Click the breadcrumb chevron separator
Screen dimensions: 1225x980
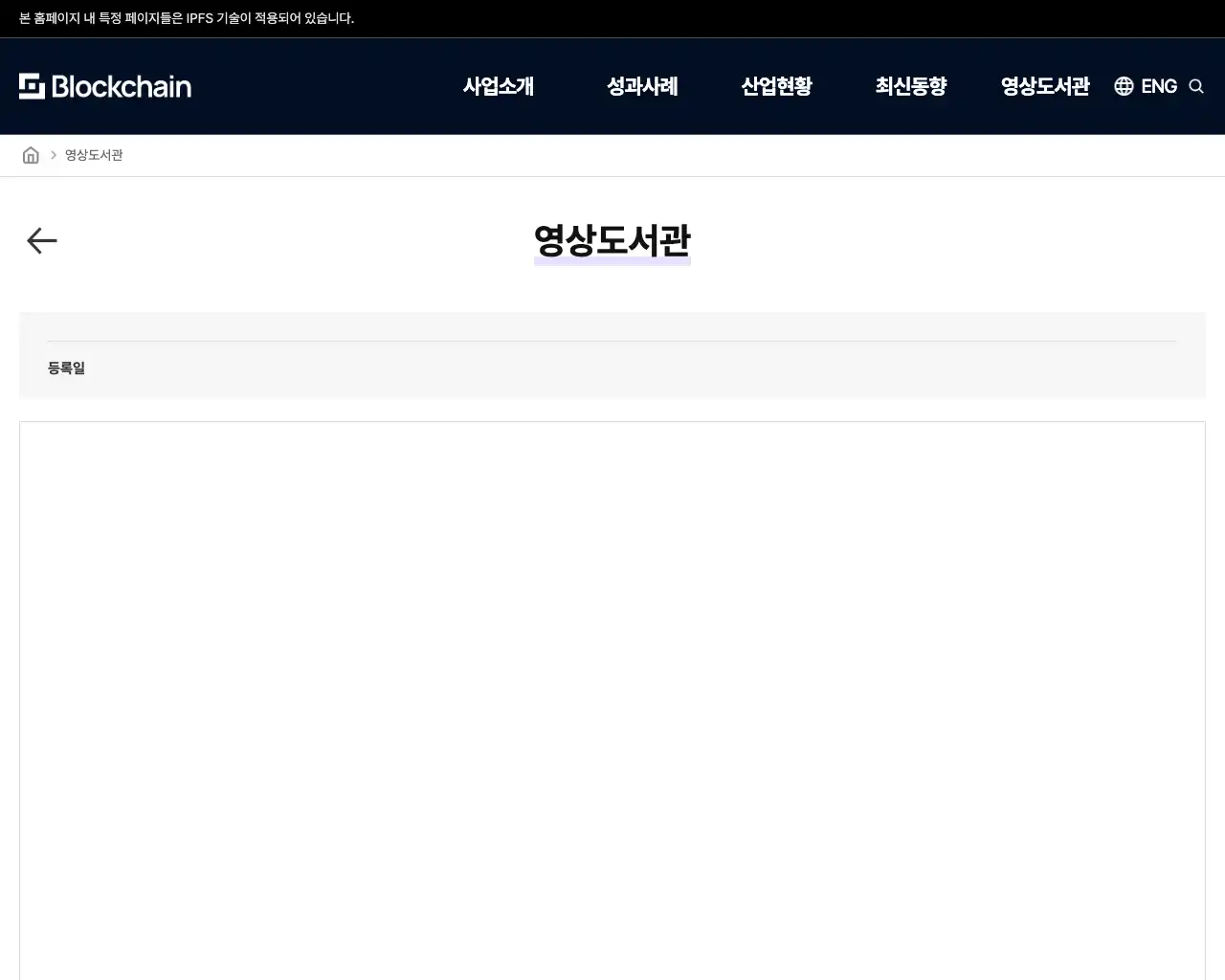(53, 154)
